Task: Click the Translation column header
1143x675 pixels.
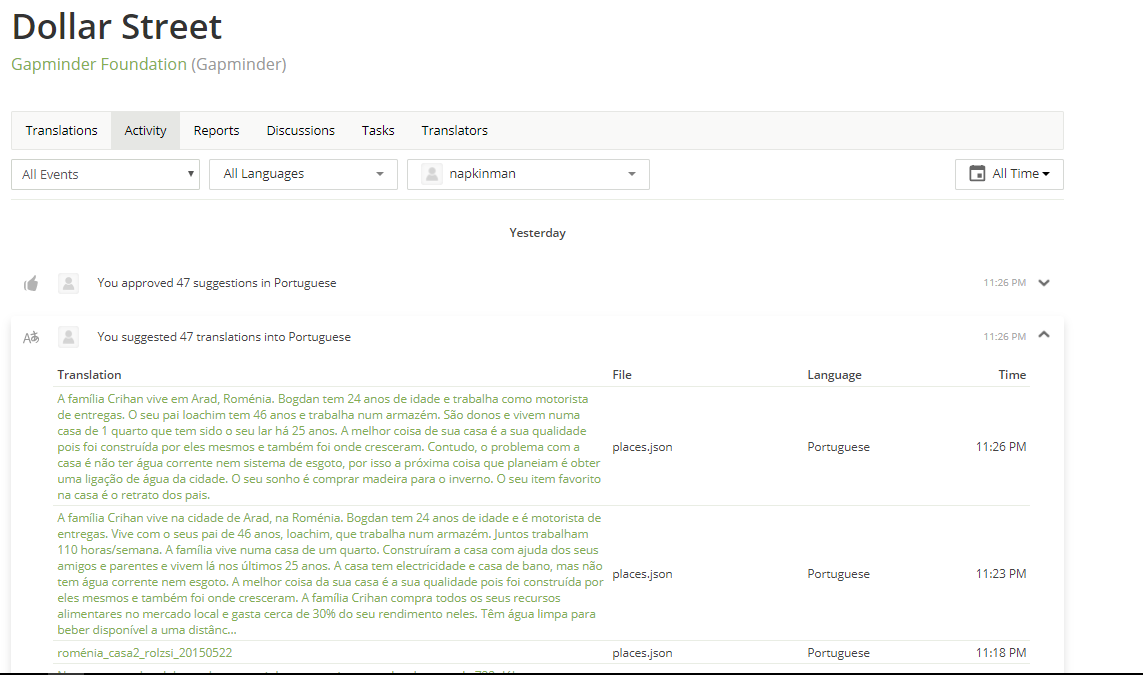Action: click(90, 375)
